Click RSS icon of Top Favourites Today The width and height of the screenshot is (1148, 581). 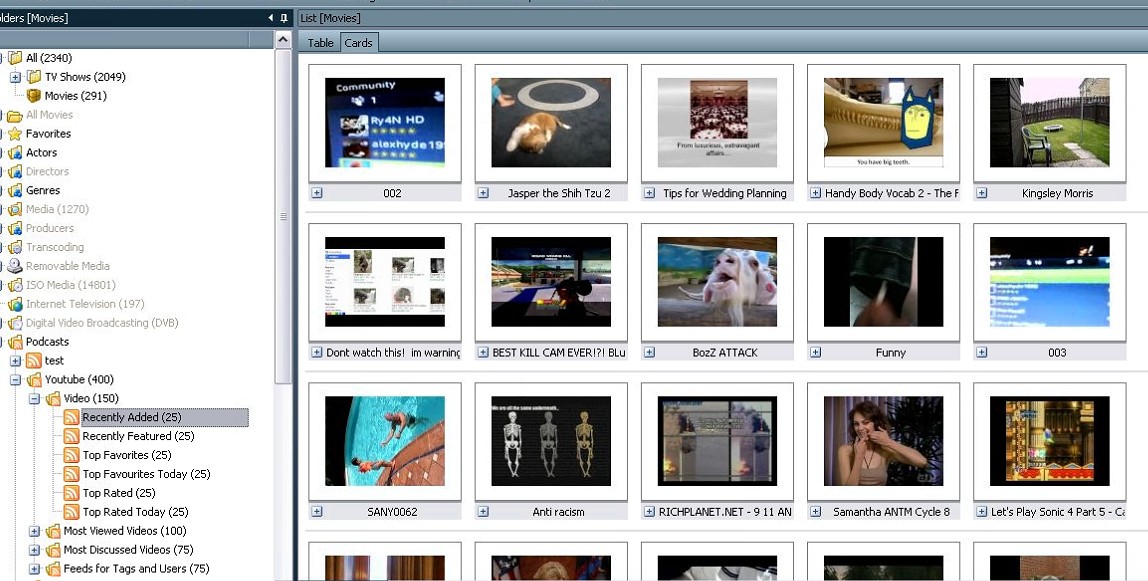(71, 474)
